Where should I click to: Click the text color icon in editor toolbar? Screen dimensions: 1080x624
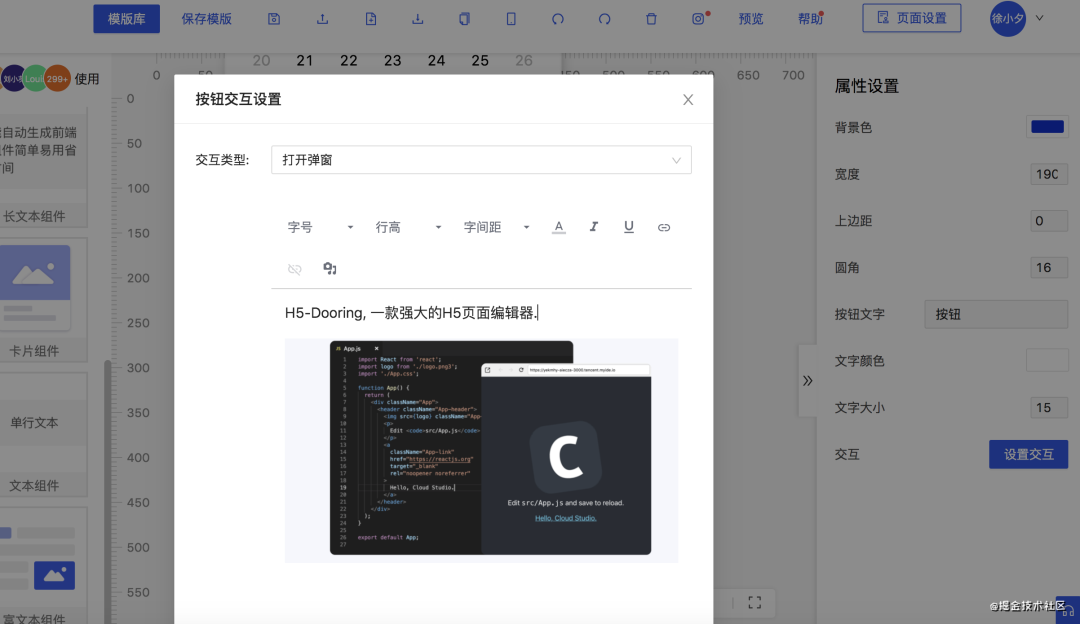click(x=559, y=227)
